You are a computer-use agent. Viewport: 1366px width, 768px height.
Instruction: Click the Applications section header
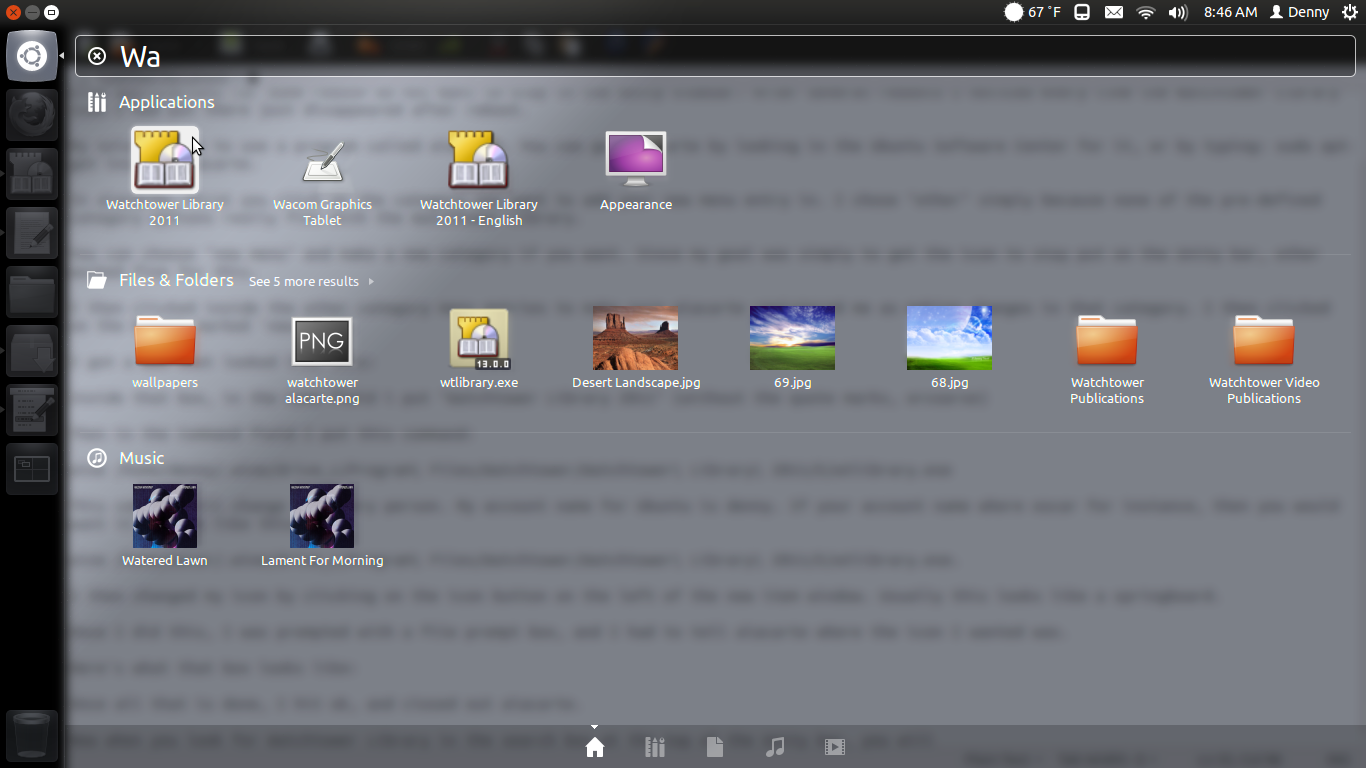(151, 102)
